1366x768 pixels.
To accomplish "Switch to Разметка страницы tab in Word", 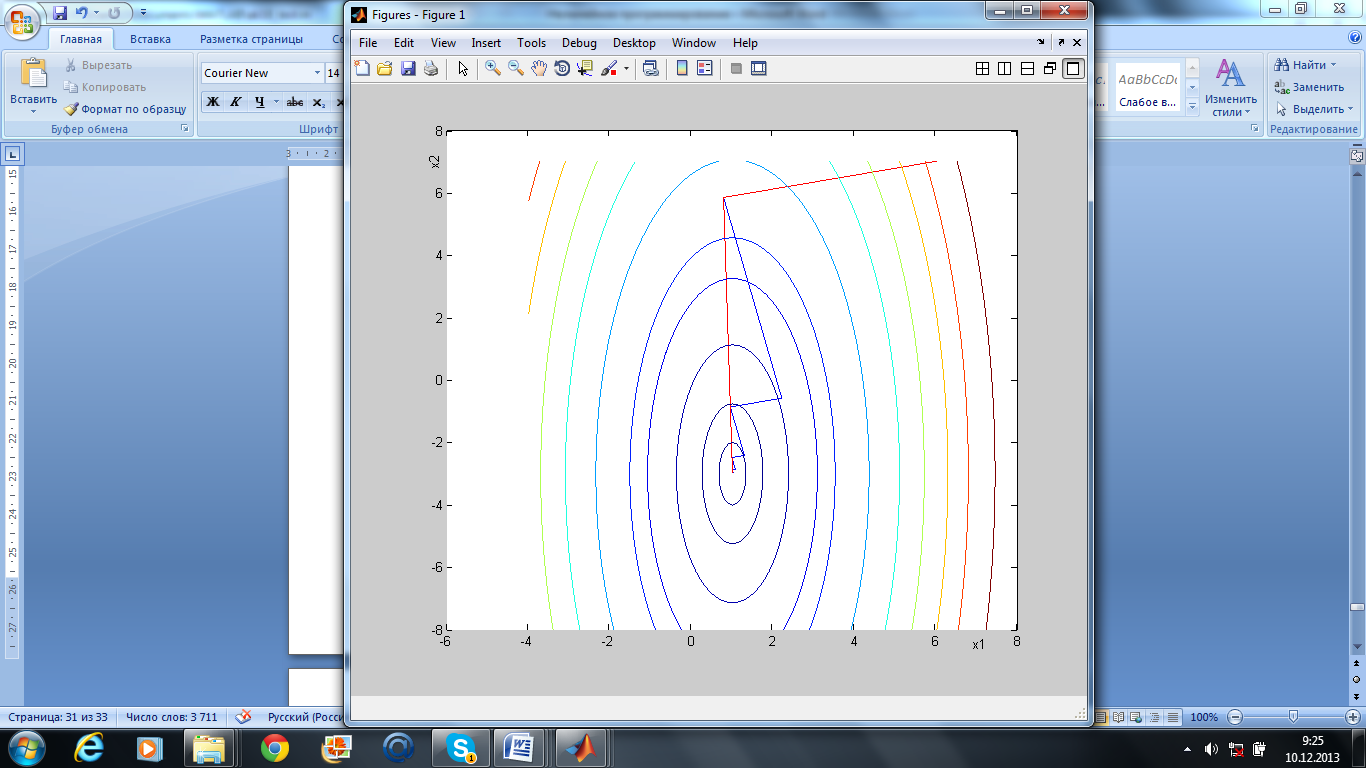I will click(251, 39).
